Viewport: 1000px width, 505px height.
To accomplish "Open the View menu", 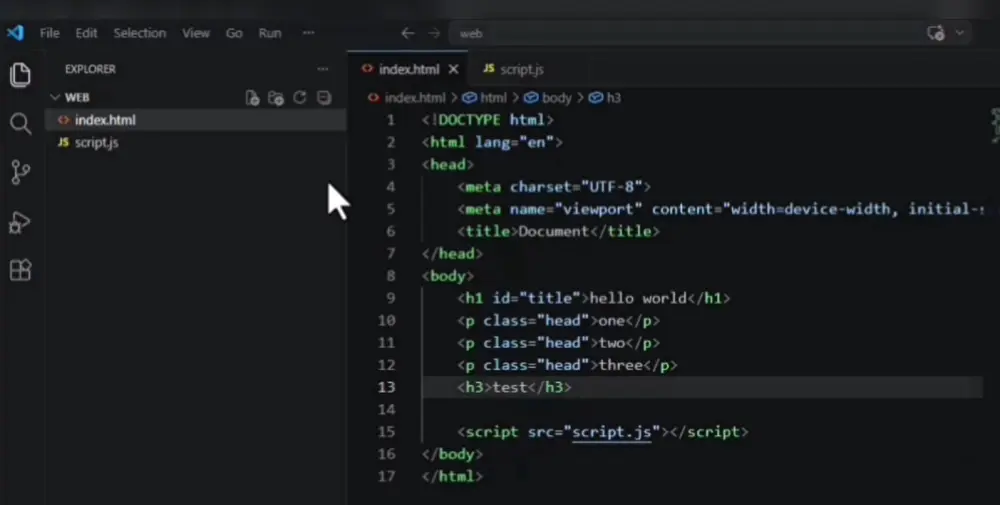I will point(196,33).
